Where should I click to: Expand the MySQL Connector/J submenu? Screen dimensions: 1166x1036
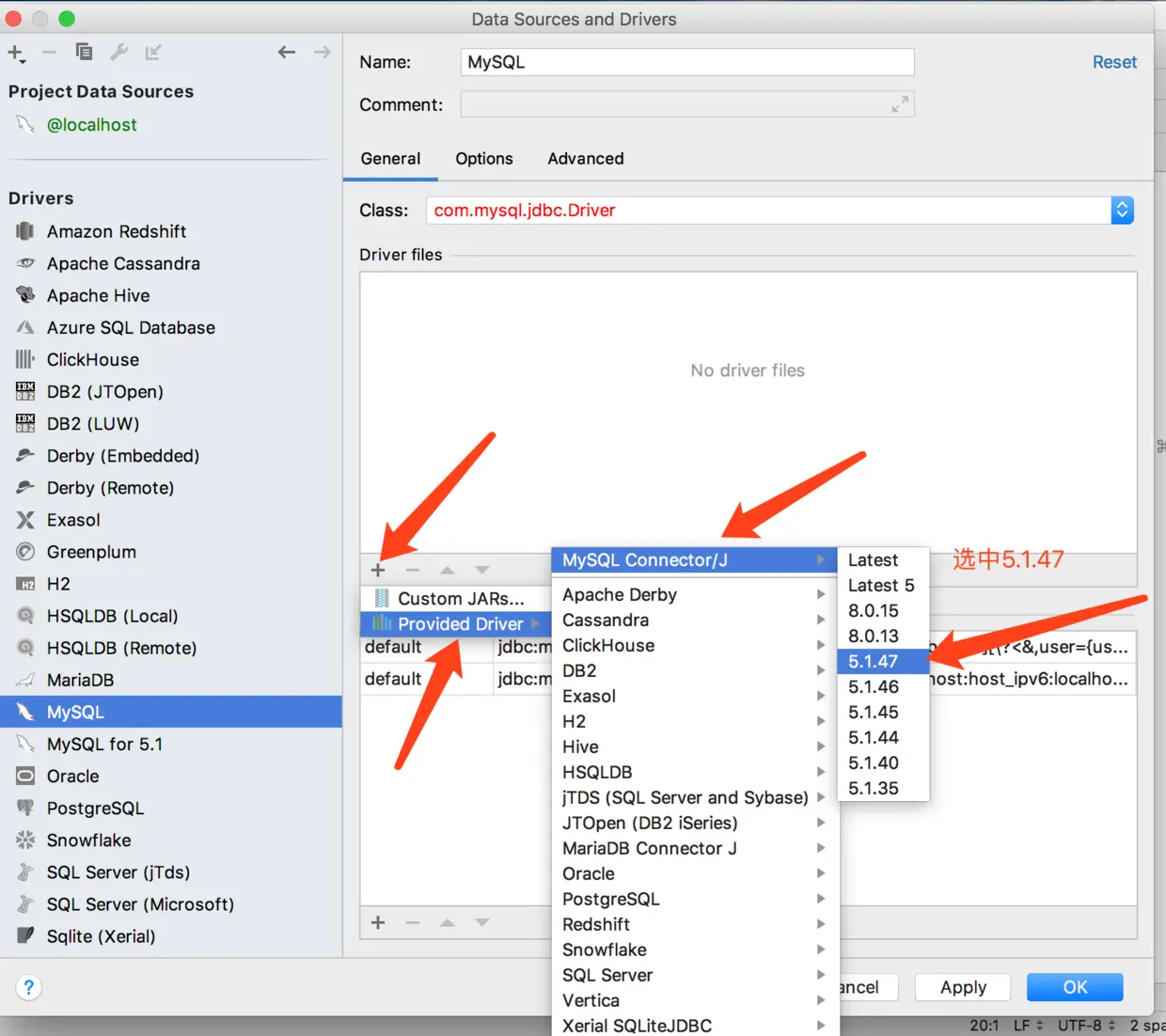coord(694,559)
